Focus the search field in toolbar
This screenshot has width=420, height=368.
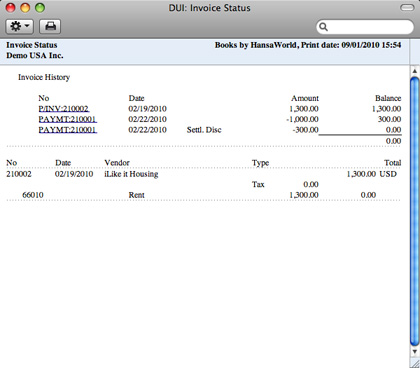click(365, 27)
